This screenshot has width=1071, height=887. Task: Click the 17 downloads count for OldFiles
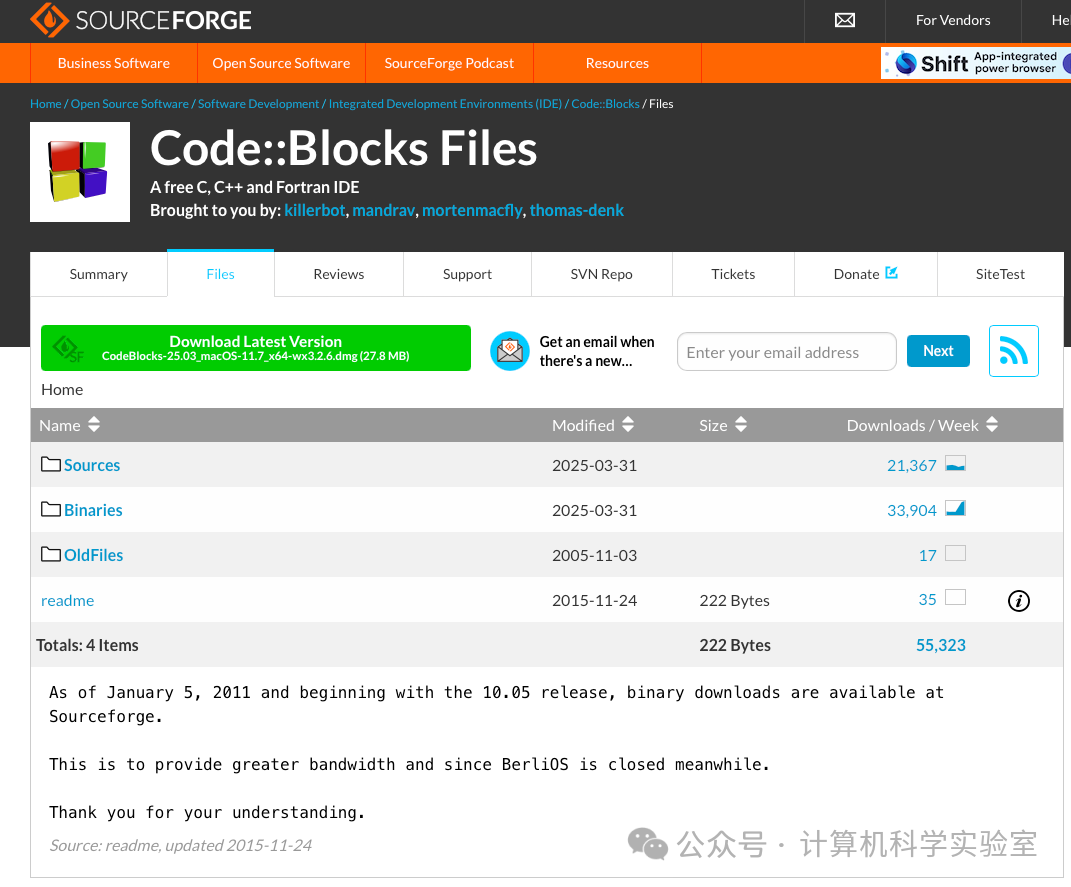coord(928,555)
